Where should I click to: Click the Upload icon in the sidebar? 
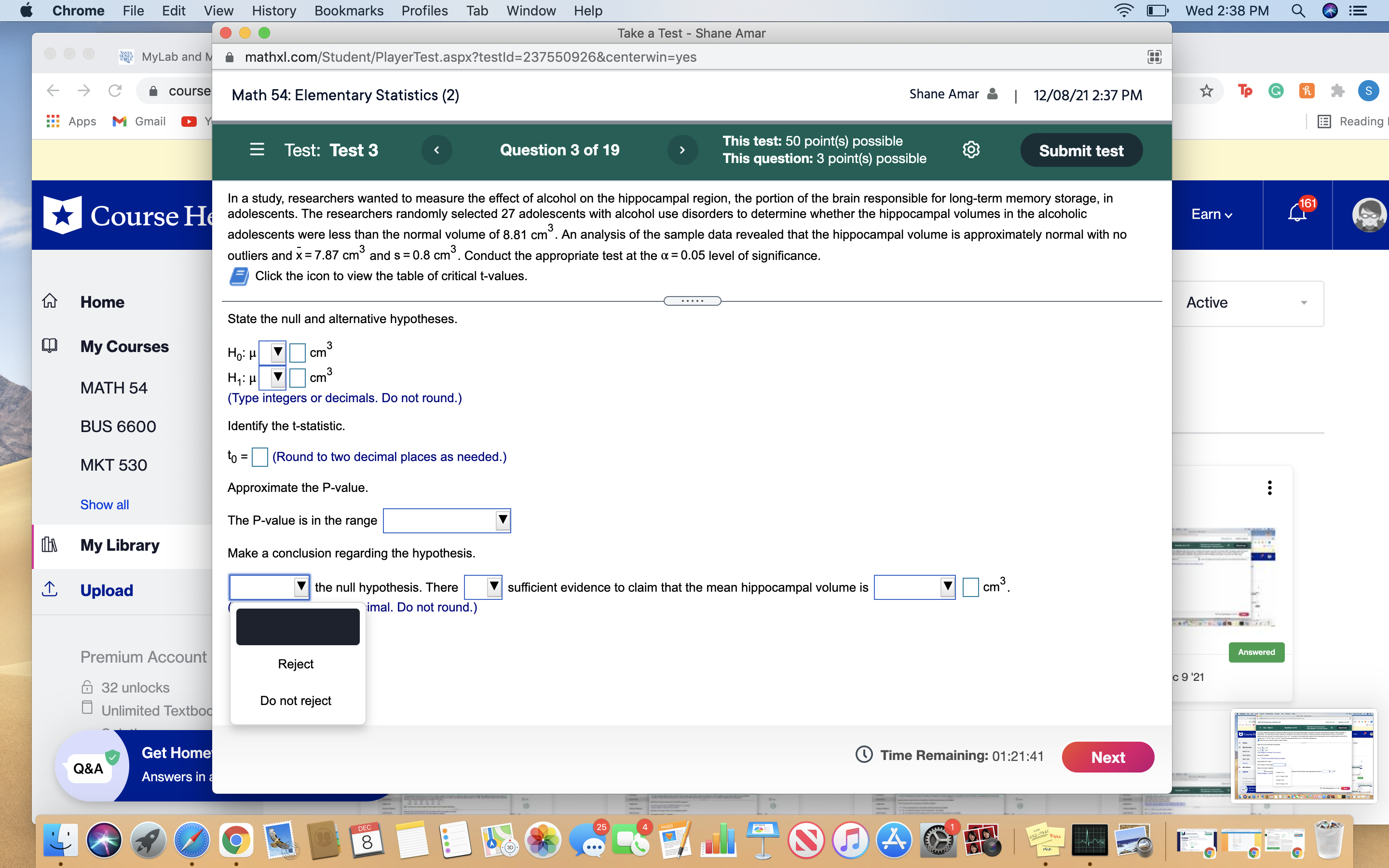point(50,590)
